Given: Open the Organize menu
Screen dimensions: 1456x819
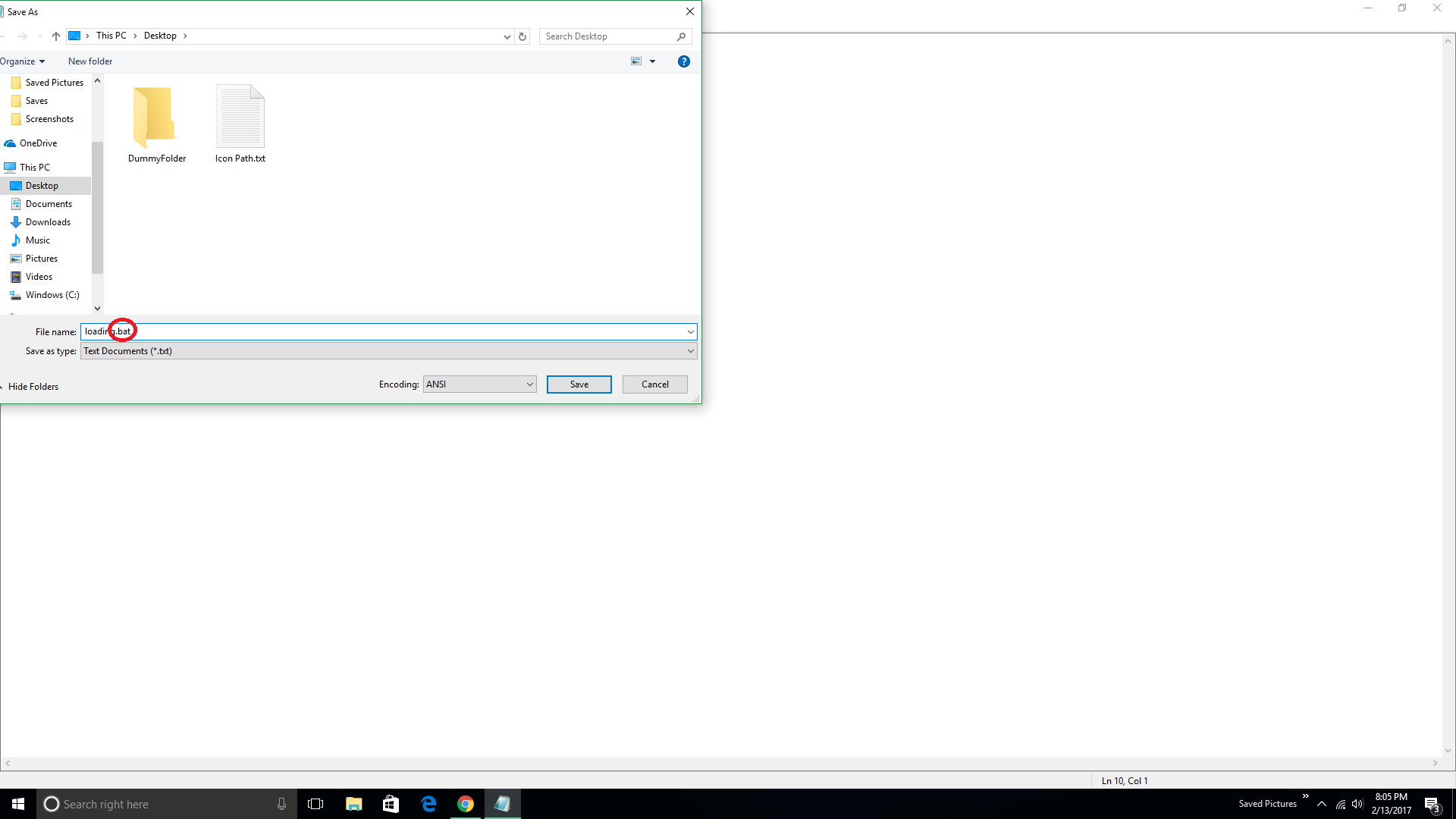Looking at the screenshot, I should tap(24, 61).
